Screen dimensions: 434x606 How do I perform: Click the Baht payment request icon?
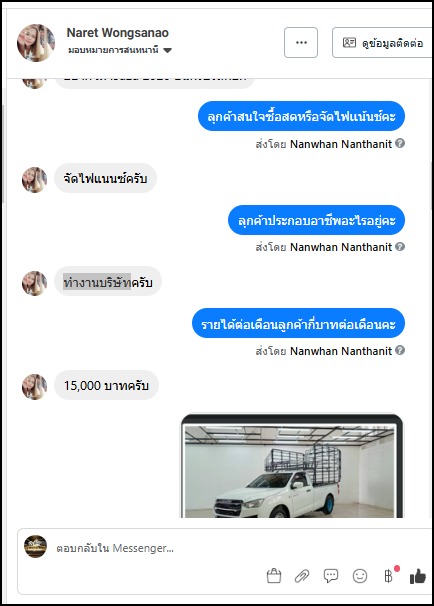(x=388, y=576)
